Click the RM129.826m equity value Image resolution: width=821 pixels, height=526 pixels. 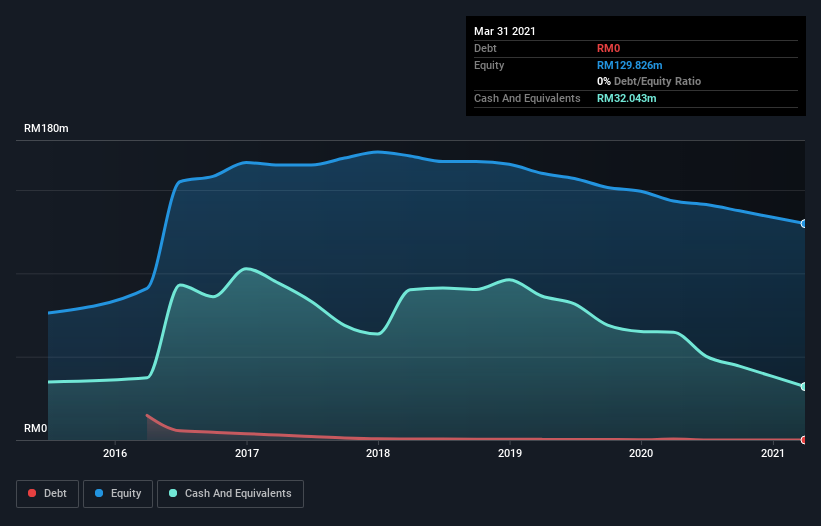click(x=629, y=65)
